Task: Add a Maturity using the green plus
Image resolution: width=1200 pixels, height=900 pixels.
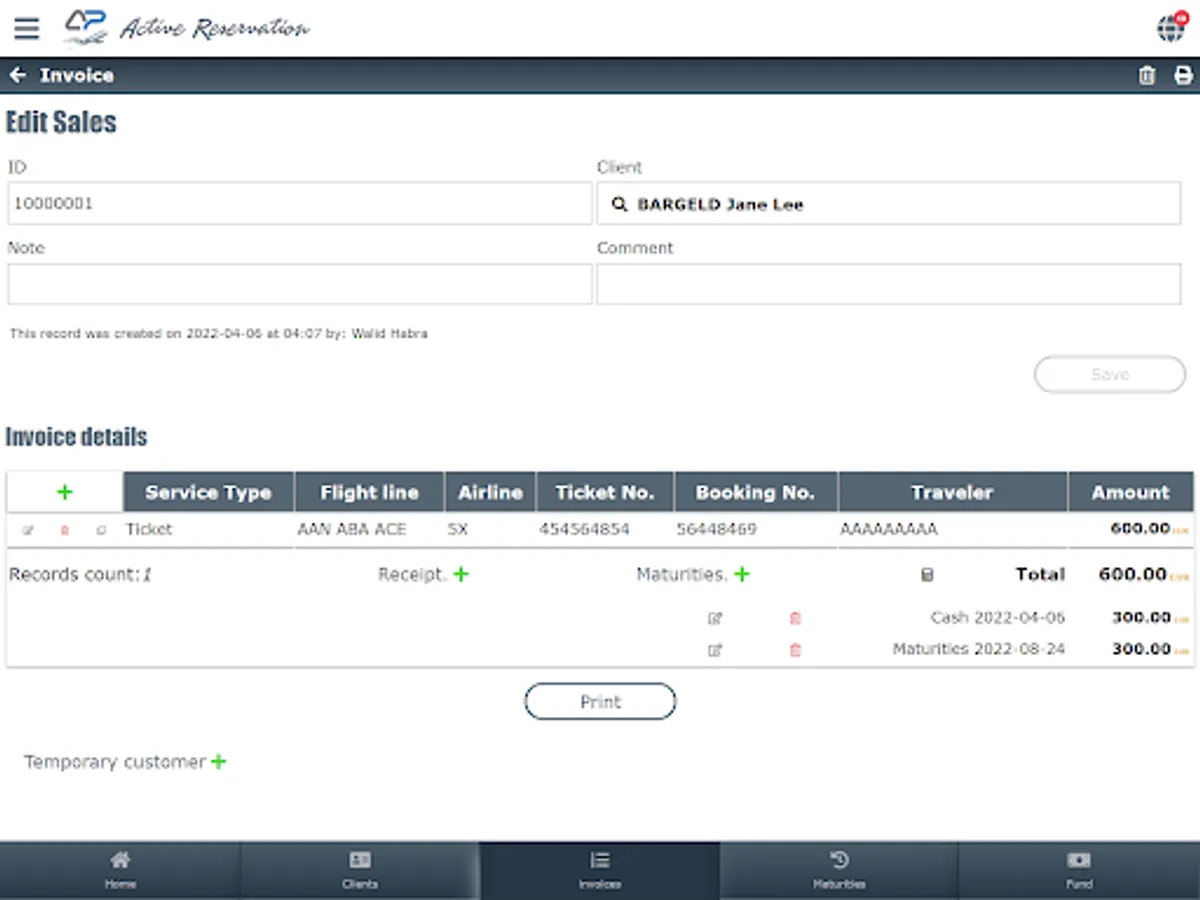Action: click(x=741, y=574)
